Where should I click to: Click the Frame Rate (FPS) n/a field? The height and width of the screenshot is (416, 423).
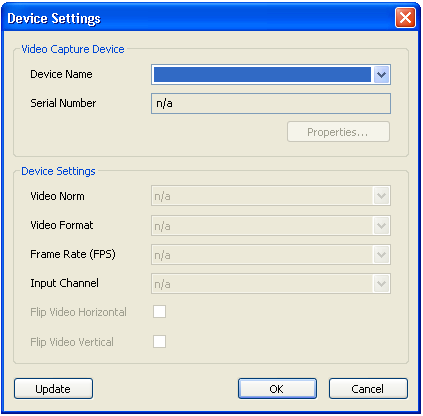(271, 255)
